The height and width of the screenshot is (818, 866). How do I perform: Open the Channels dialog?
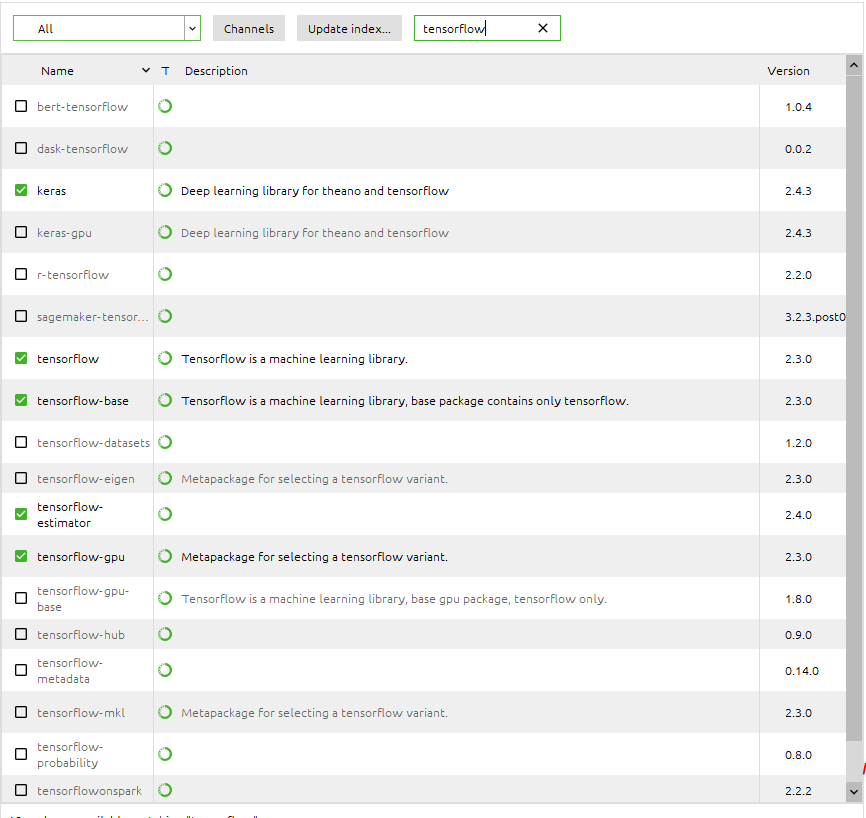[249, 28]
